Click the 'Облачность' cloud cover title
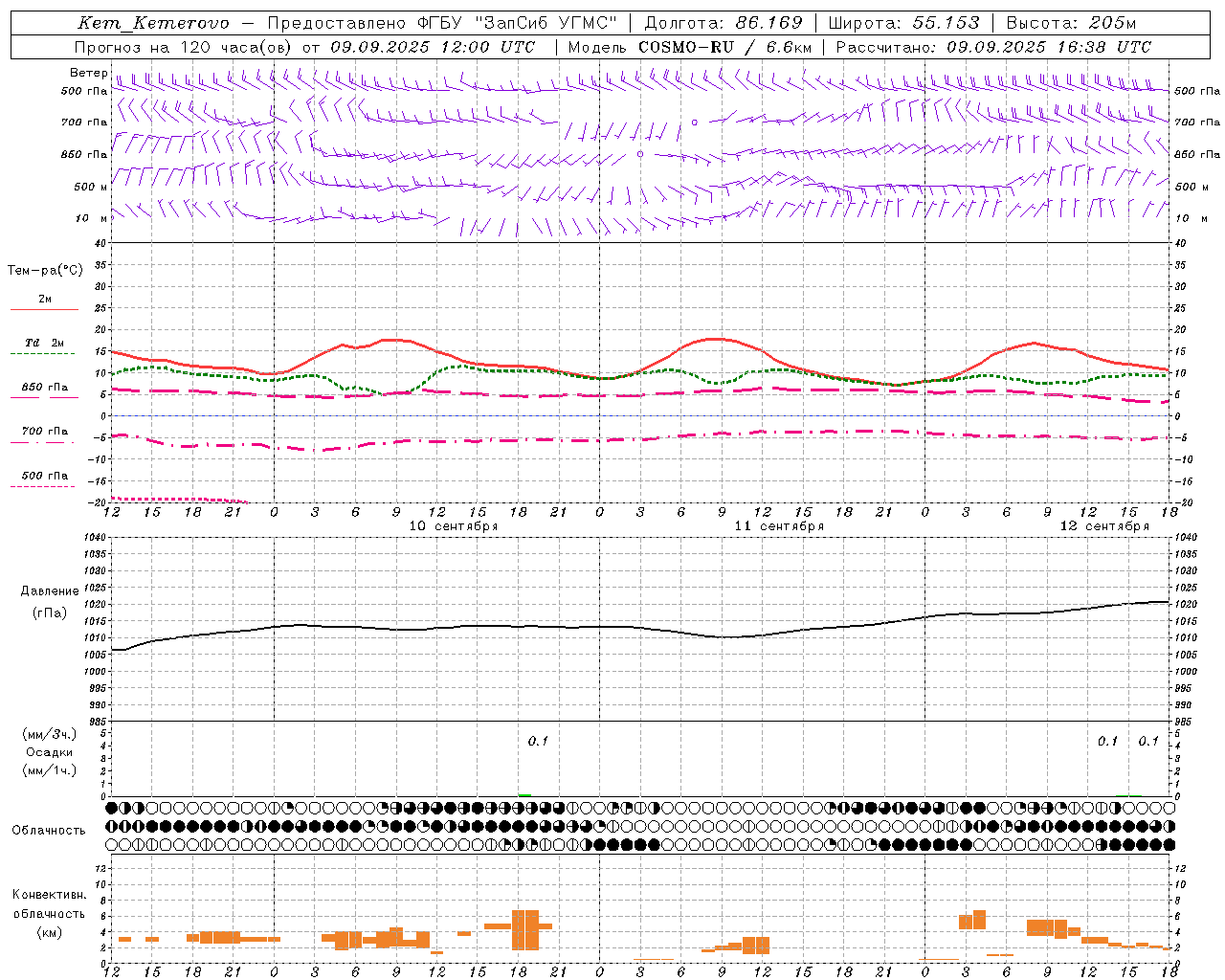The height and width of the screenshot is (980, 1225). pyautogui.click(x=49, y=831)
